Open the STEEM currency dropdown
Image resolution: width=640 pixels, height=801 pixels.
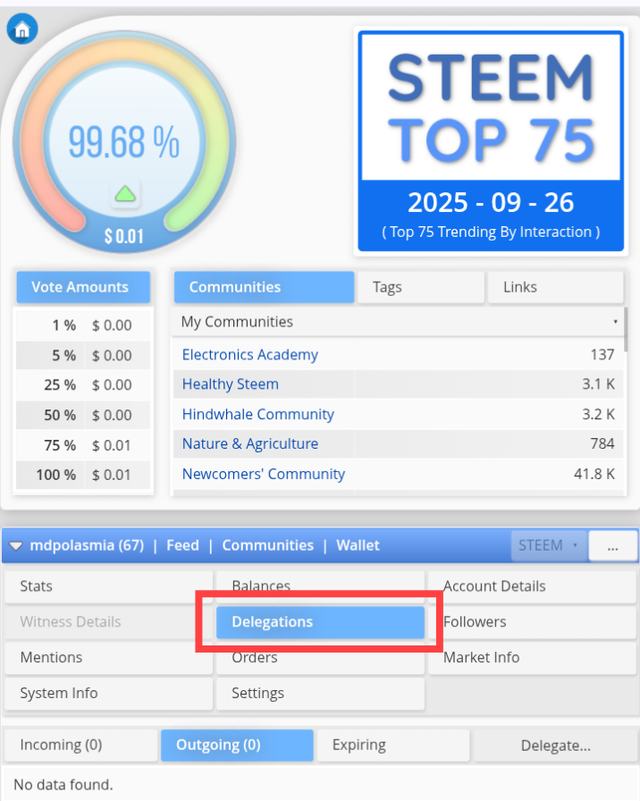[549, 546]
